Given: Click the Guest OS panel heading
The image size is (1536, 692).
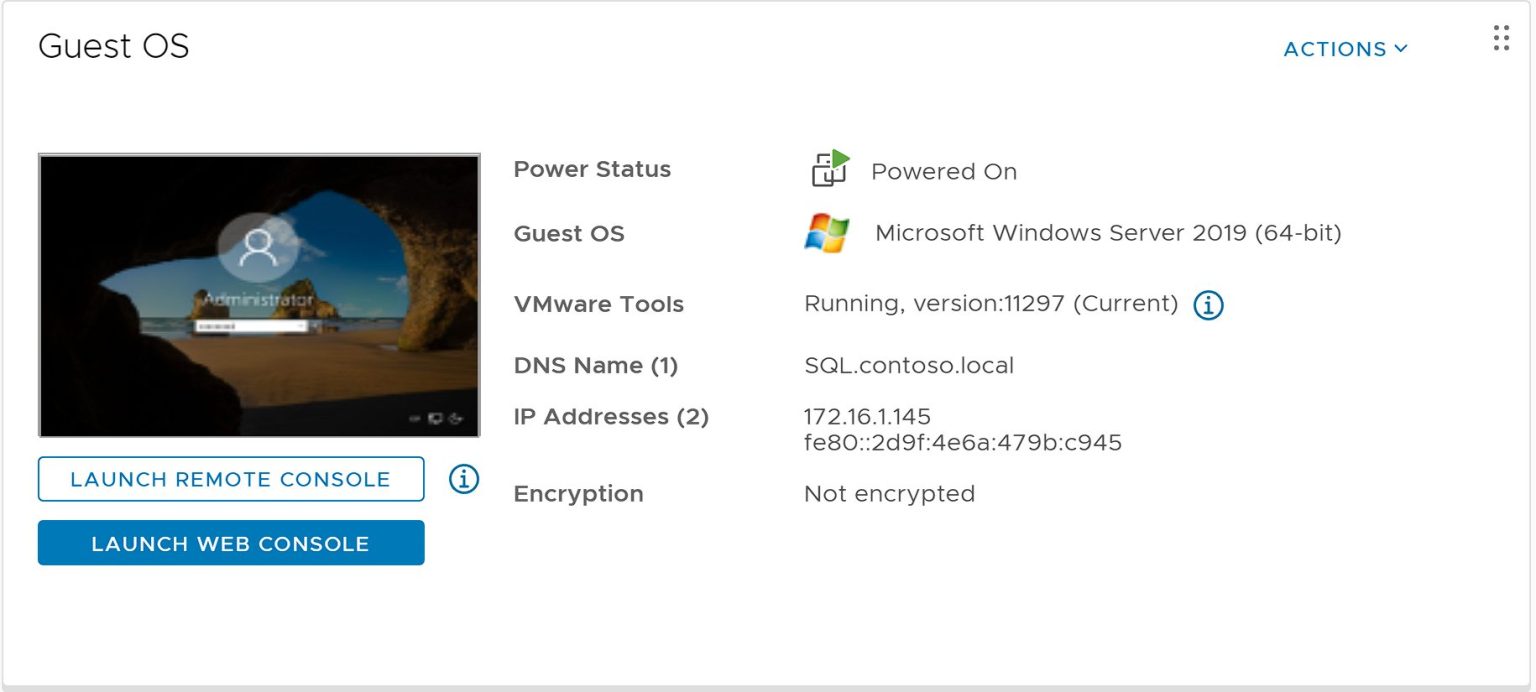Looking at the screenshot, I should click(112, 46).
